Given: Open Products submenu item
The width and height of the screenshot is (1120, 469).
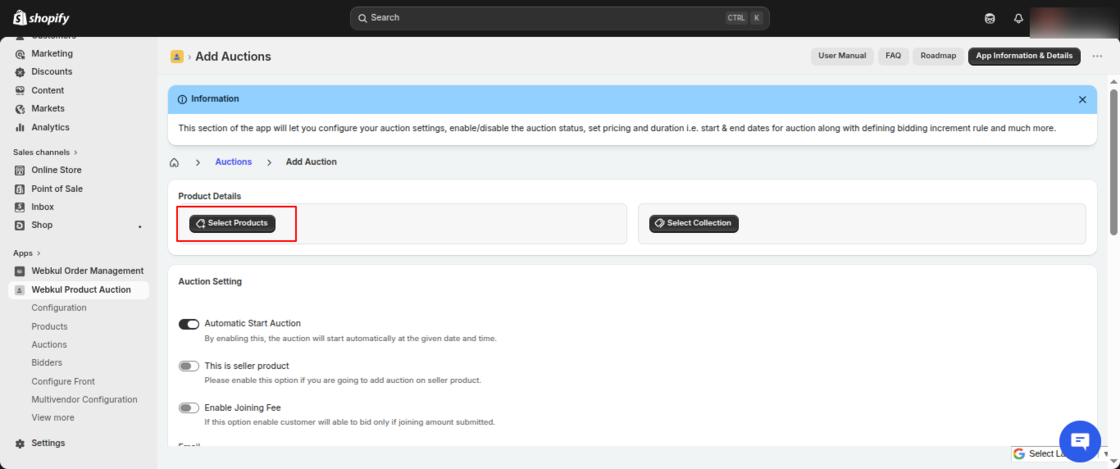Looking at the screenshot, I should tap(49, 327).
